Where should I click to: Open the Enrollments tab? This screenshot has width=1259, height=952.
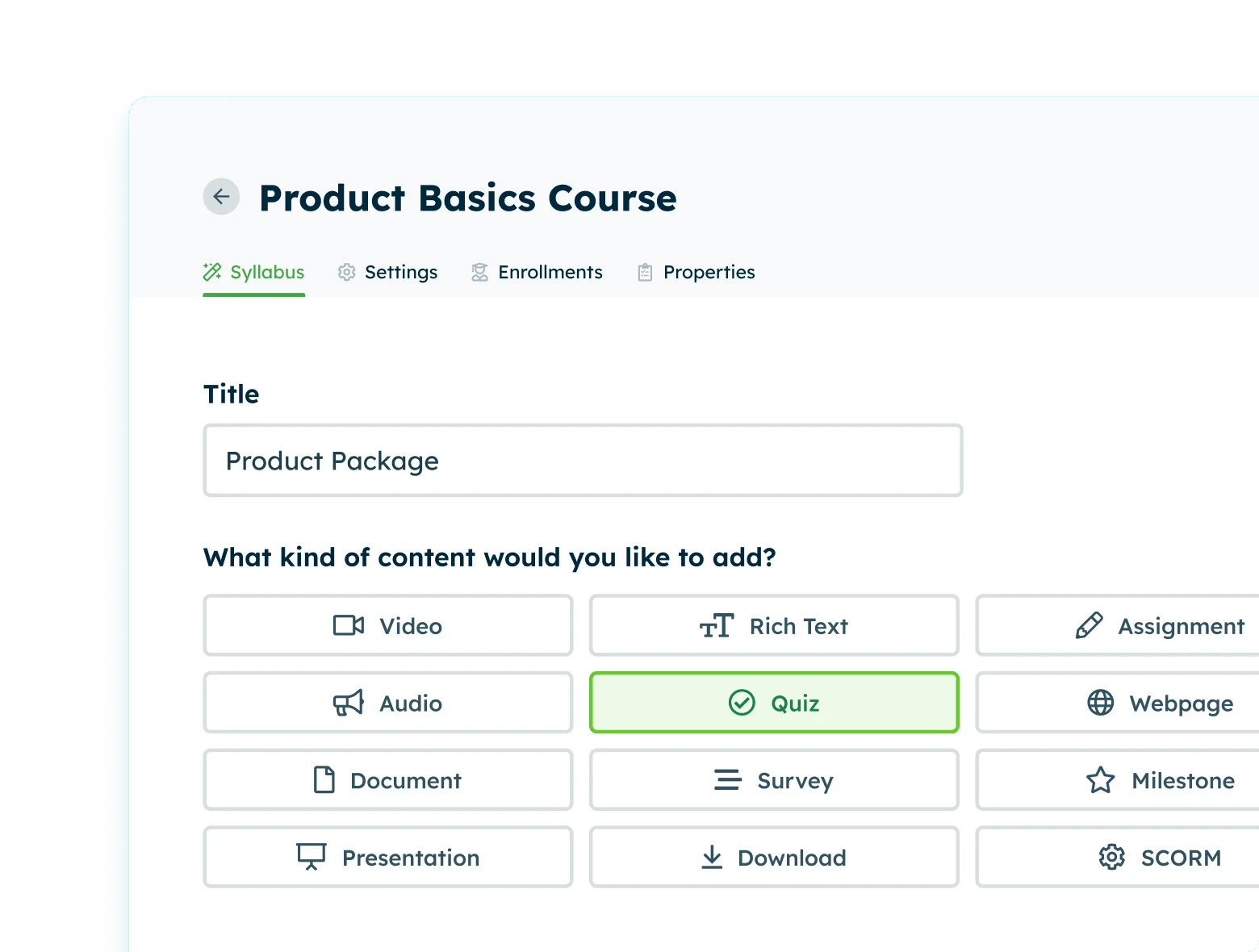[x=537, y=272]
